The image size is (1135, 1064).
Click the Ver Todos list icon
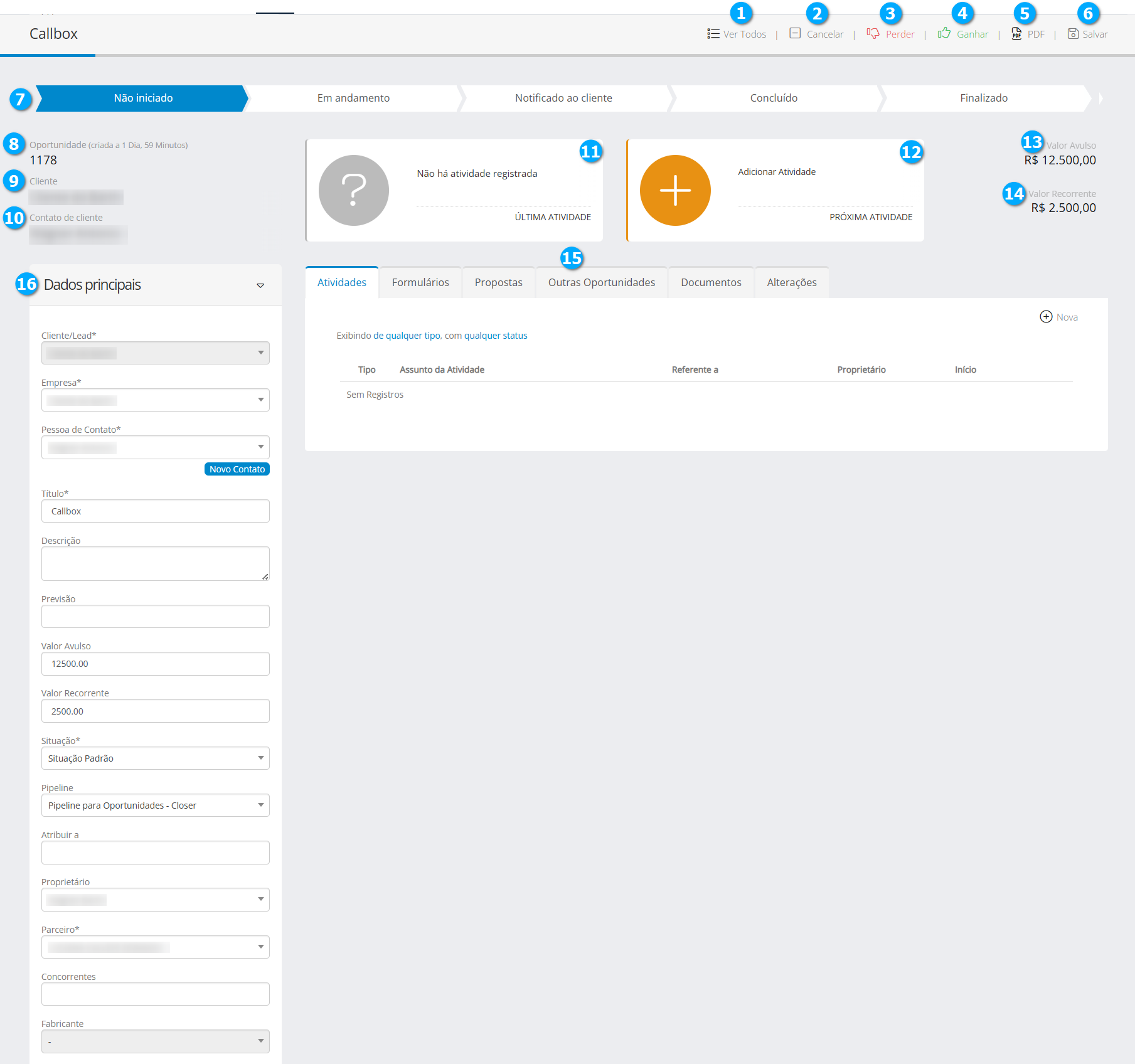[x=713, y=34]
